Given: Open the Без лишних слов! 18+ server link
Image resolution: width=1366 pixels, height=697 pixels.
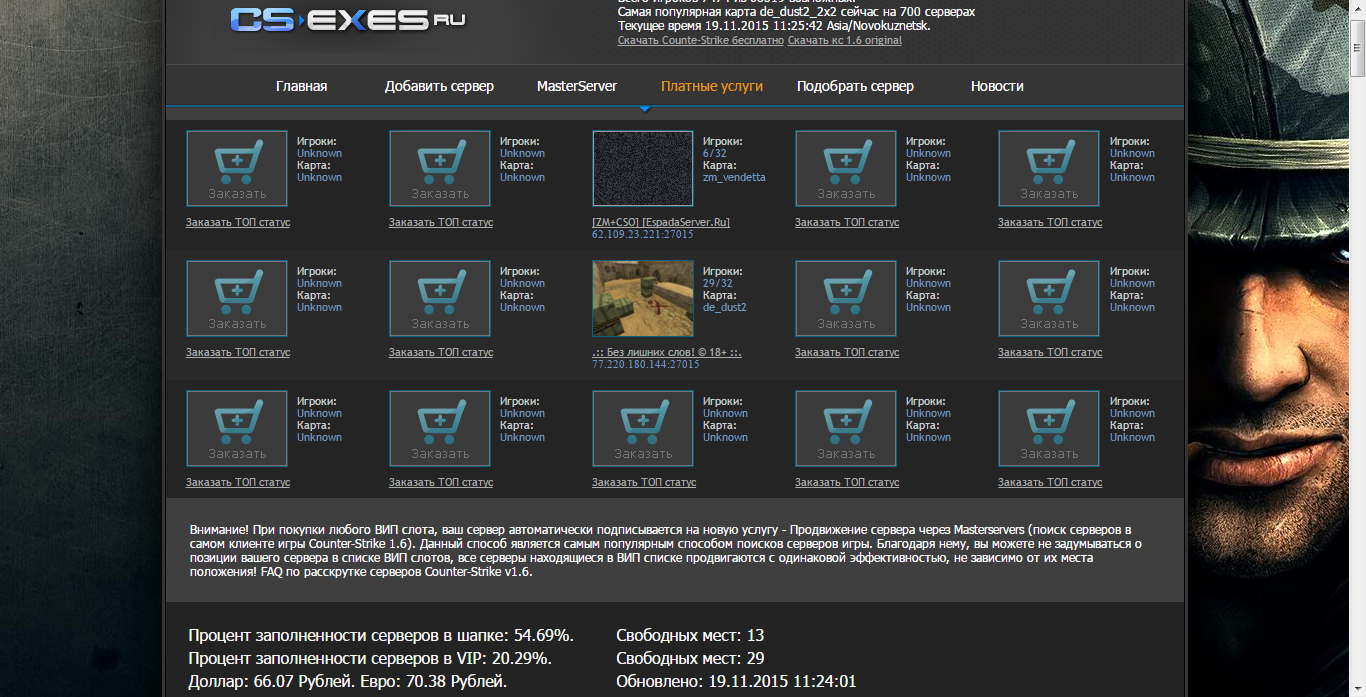Looking at the screenshot, I should tap(667, 352).
